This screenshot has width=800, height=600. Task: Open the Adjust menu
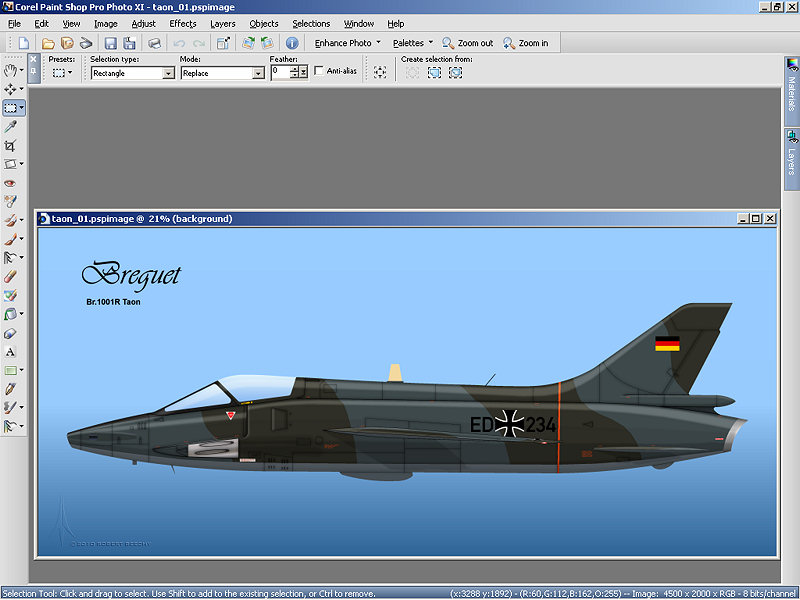pyautogui.click(x=143, y=23)
